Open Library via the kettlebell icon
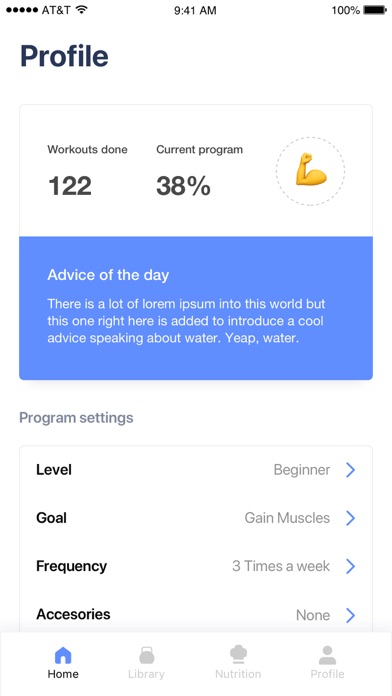 coord(146,655)
